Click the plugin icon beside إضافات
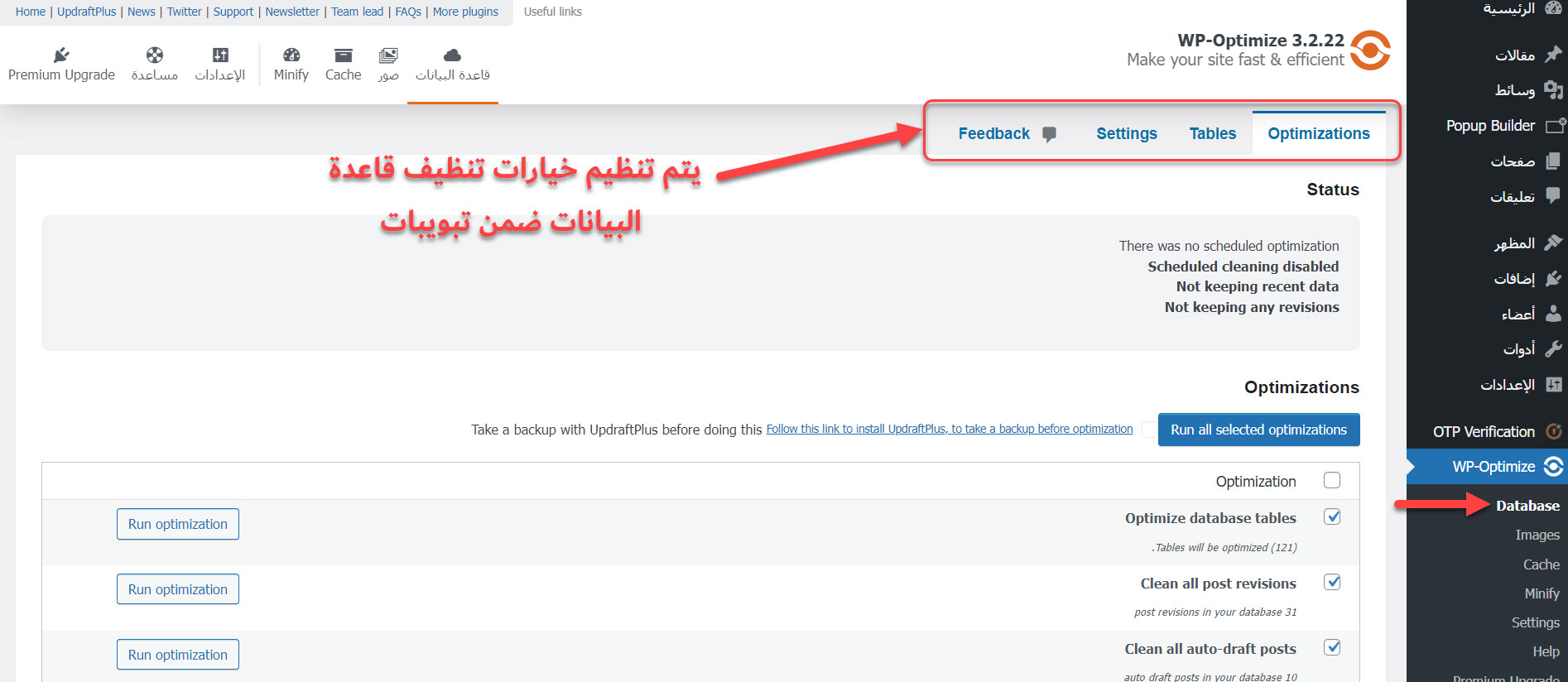The image size is (1568, 682). tap(1553, 278)
